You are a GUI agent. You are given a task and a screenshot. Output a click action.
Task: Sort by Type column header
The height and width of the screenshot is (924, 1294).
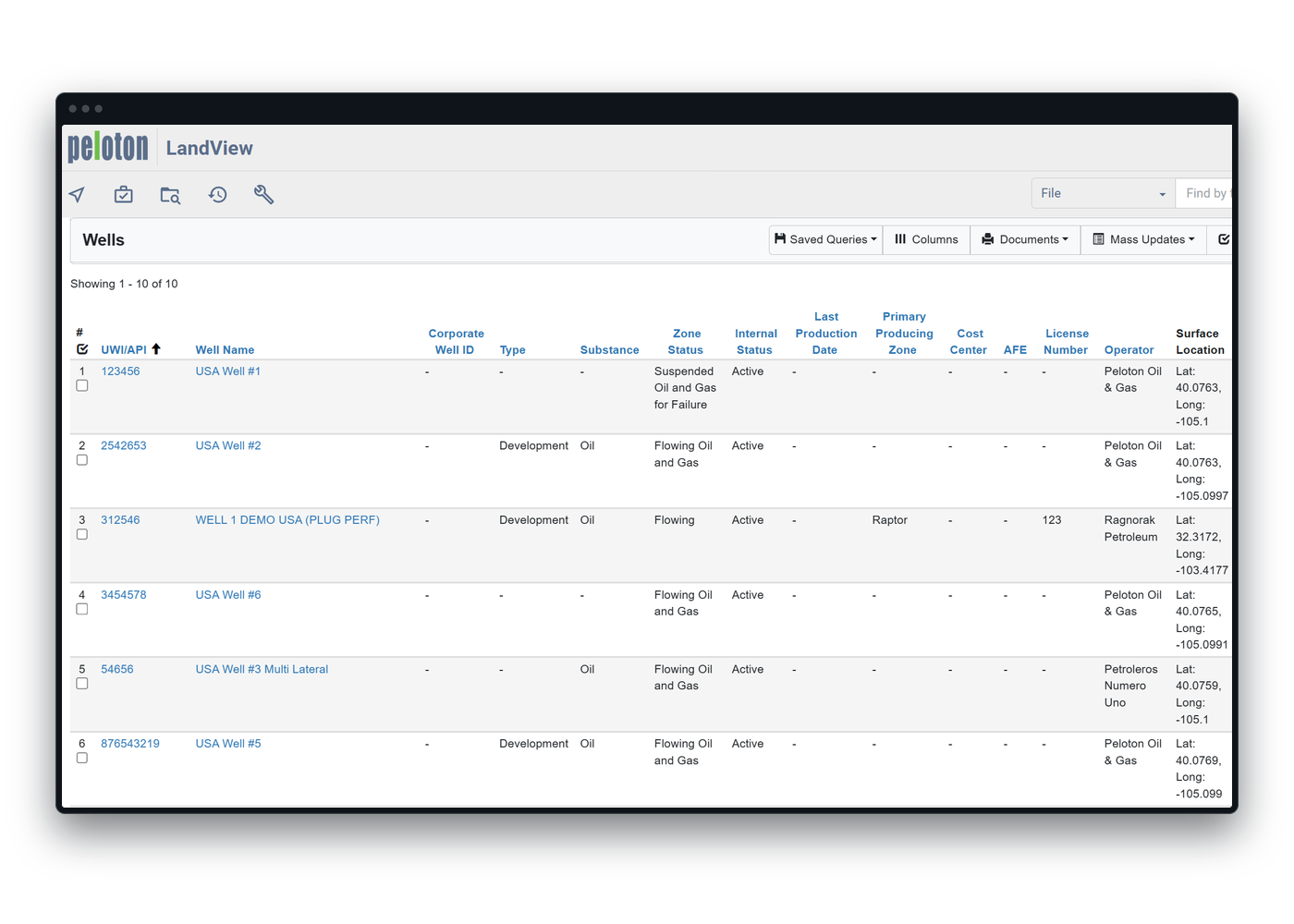click(512, 350)
